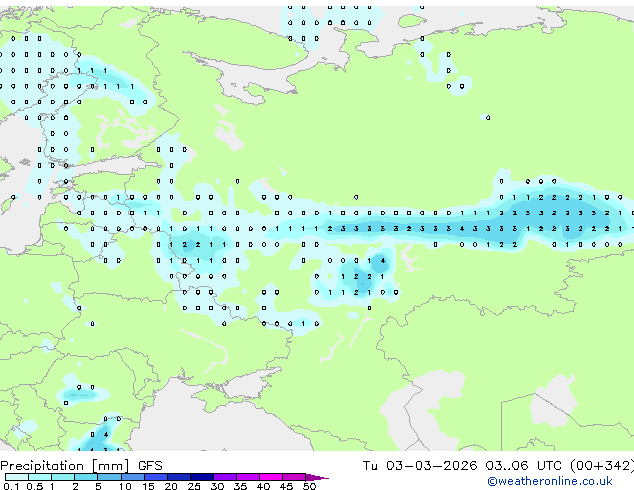Click the '0.5' legend scale label
Viewport: 634px width, 490px height.
coord(34,486)
